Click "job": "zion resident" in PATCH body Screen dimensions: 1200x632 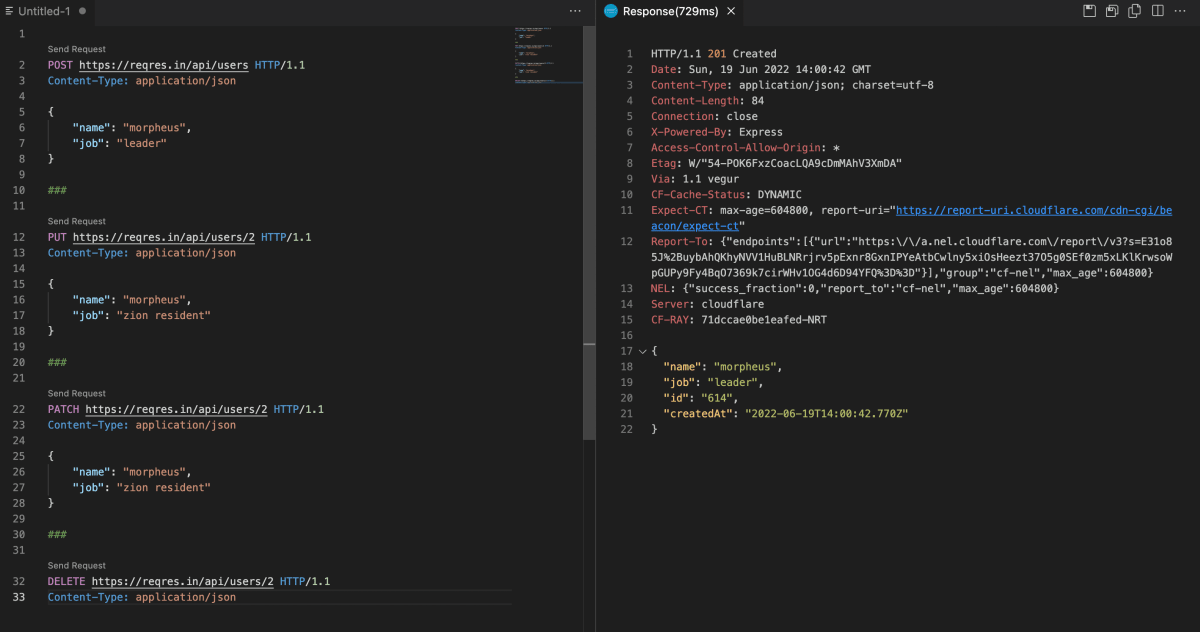point(142,487)
